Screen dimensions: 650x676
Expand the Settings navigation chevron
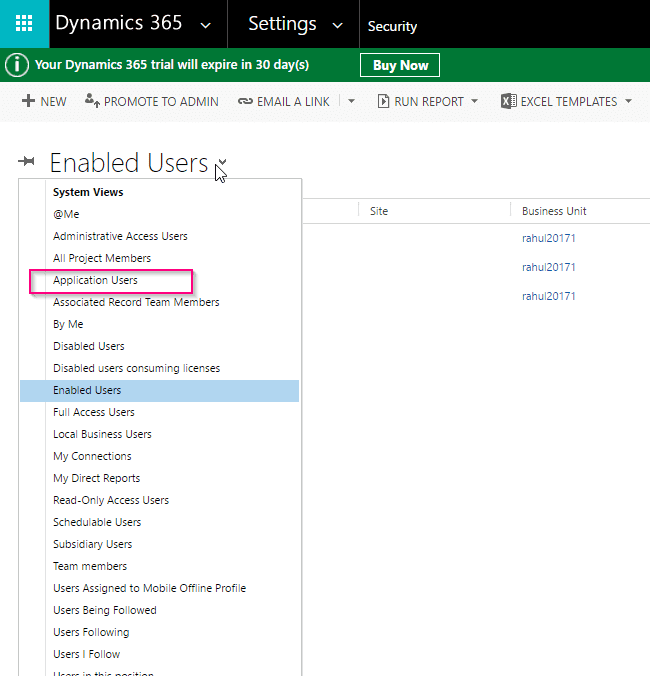coord(338,25)
